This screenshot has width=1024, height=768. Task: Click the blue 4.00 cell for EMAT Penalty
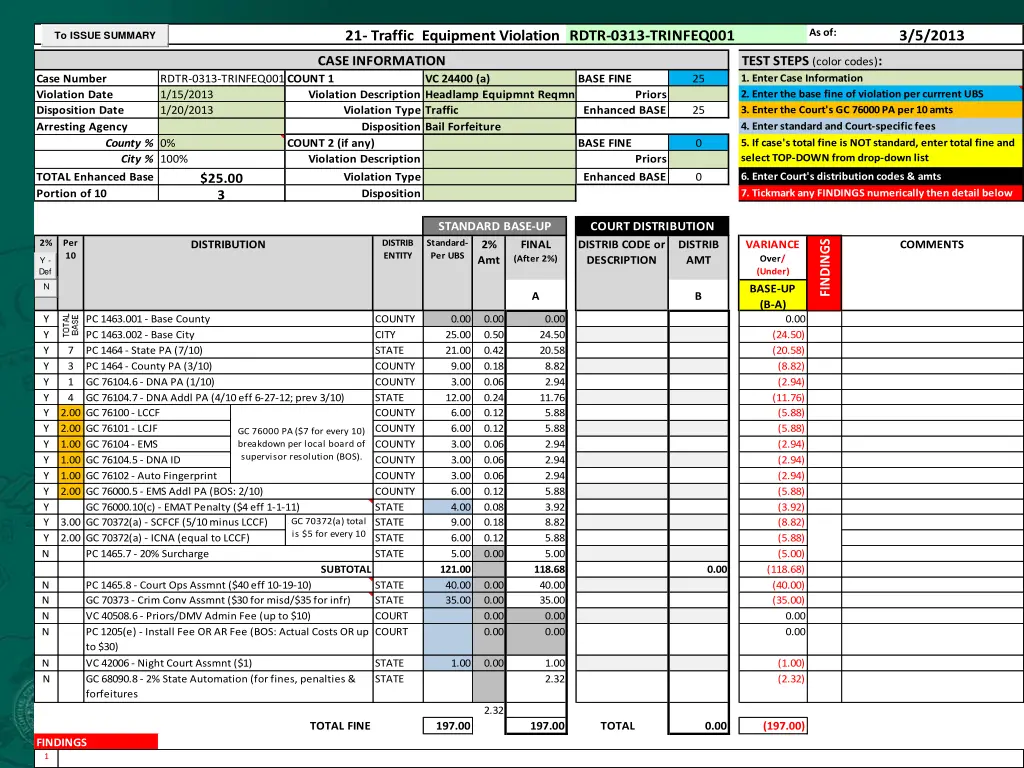point(447,507)
